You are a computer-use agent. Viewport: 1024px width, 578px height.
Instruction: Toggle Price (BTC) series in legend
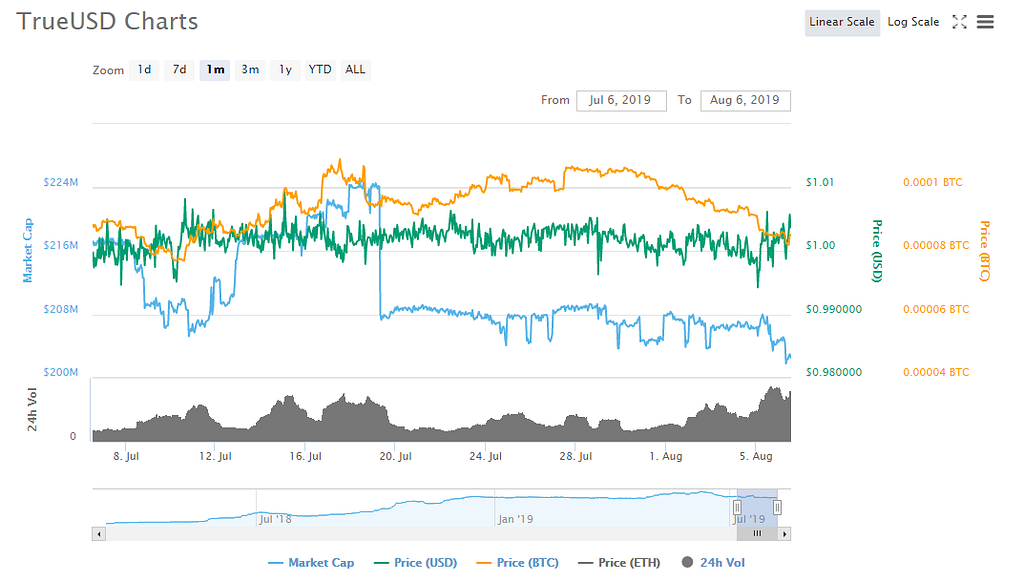517,563
